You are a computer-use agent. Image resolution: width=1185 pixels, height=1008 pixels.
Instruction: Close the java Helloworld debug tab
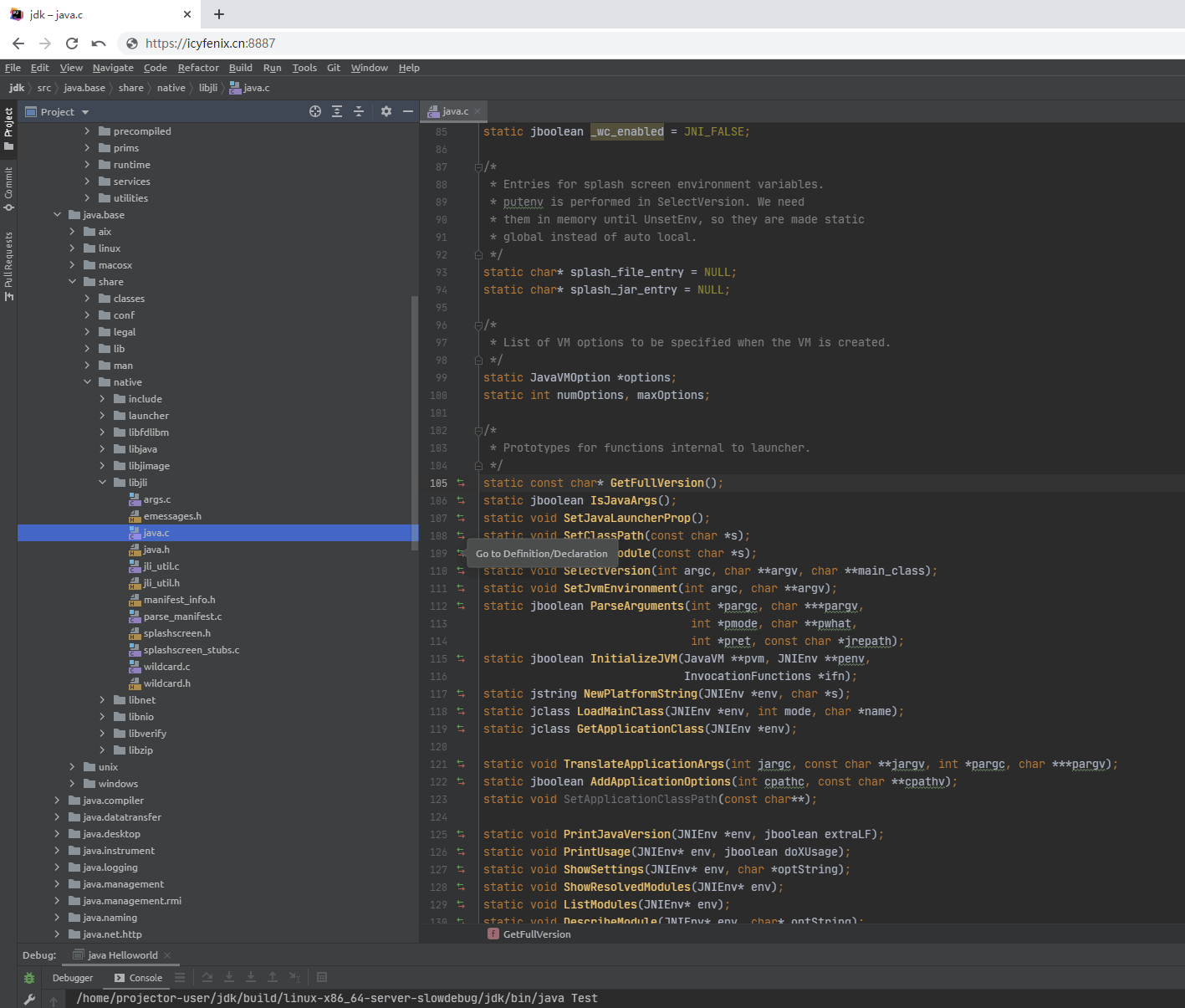(x=167, y=955)
